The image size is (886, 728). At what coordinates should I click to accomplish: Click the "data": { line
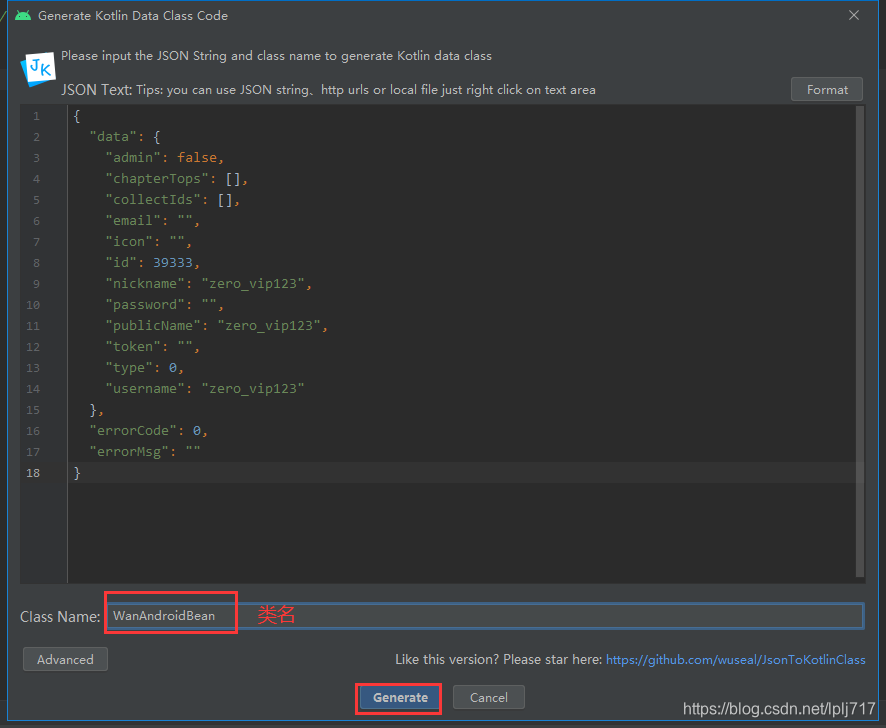pos(125,137)
